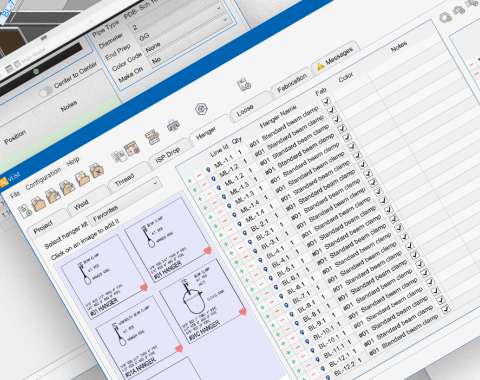Select the Hanger tab
Image resolution: width=480 pixels, height=380 pixels.
(x=206, y=133)
